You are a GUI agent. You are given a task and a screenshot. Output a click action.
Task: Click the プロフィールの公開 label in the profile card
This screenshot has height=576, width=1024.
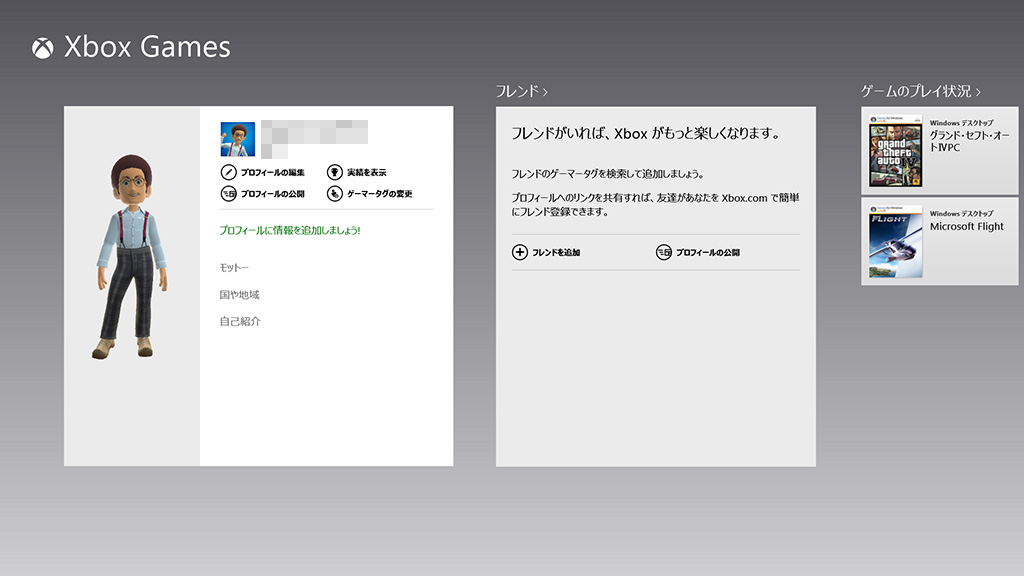click(272, 194)
